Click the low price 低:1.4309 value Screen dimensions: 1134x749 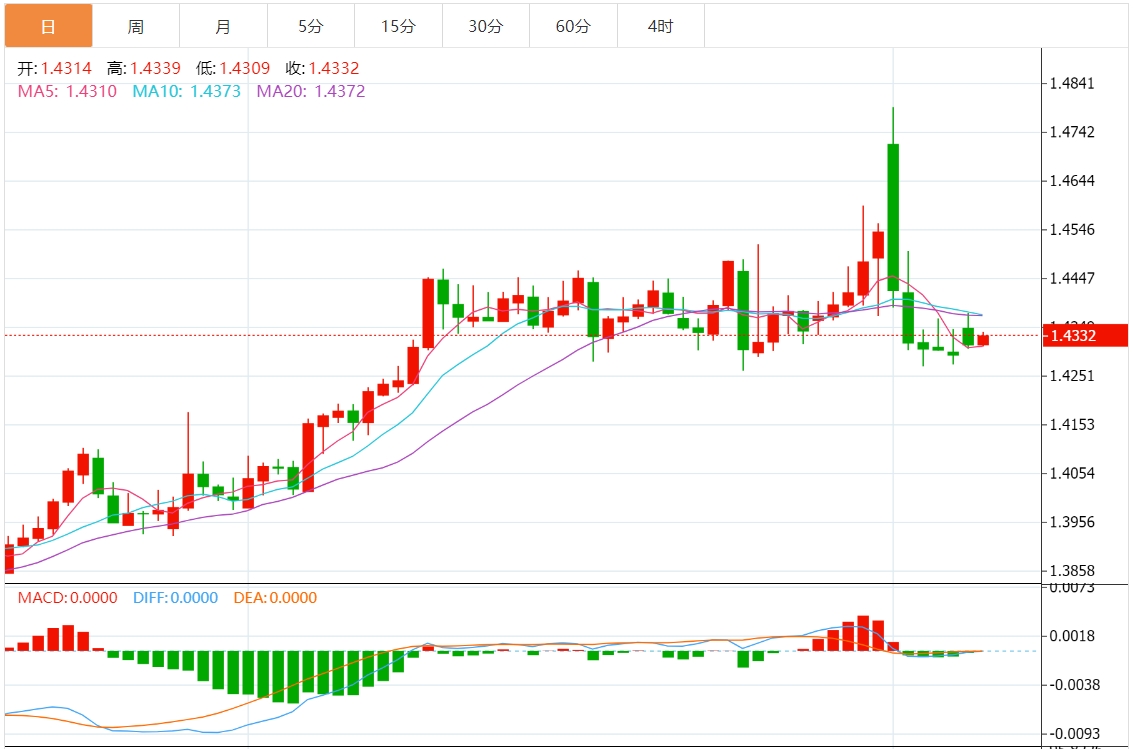(x=233, y=69)
